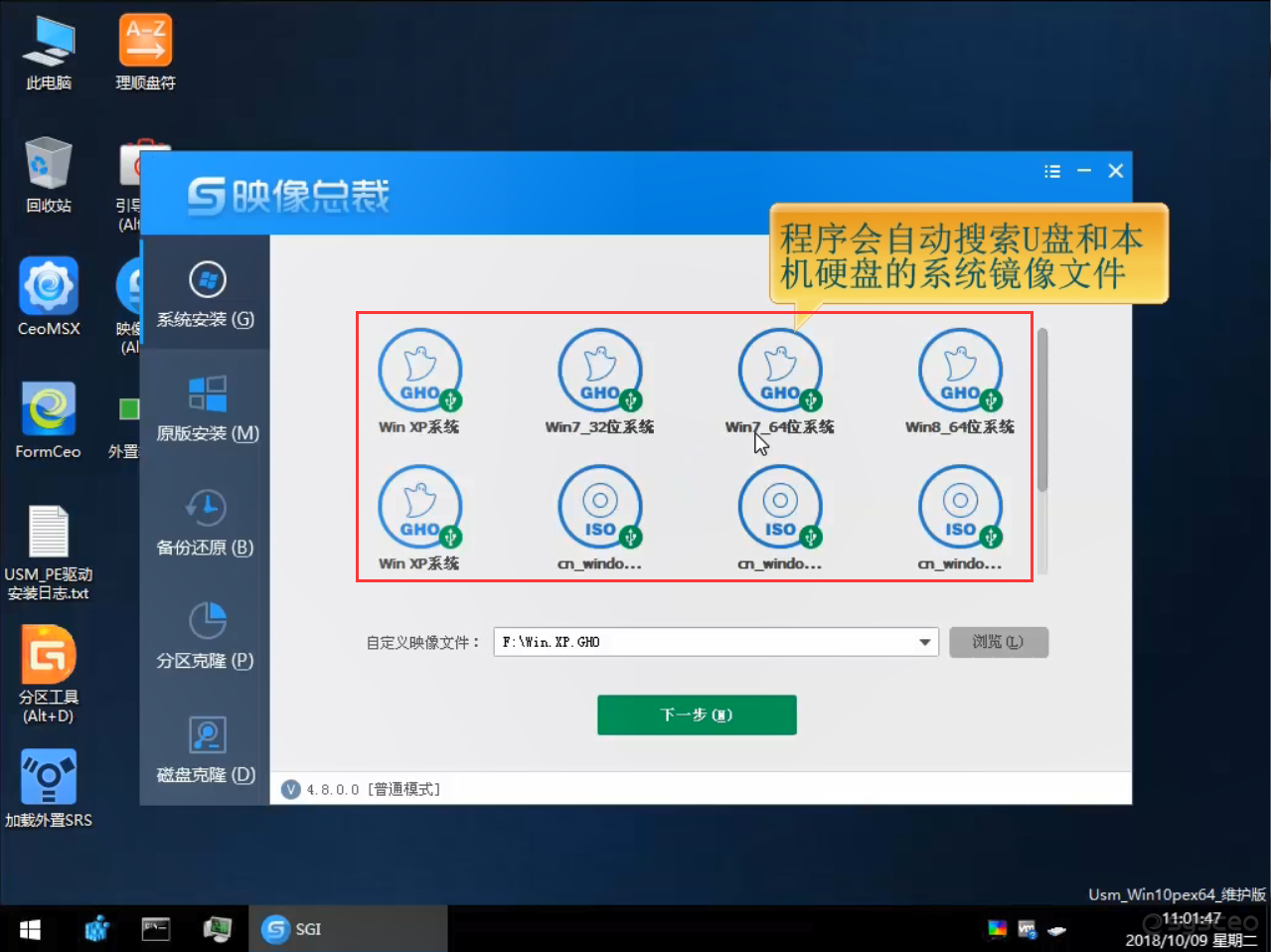
Task: Select the 分区工具 (Alt+D) desktop icon
Action: tap(49, 675)
